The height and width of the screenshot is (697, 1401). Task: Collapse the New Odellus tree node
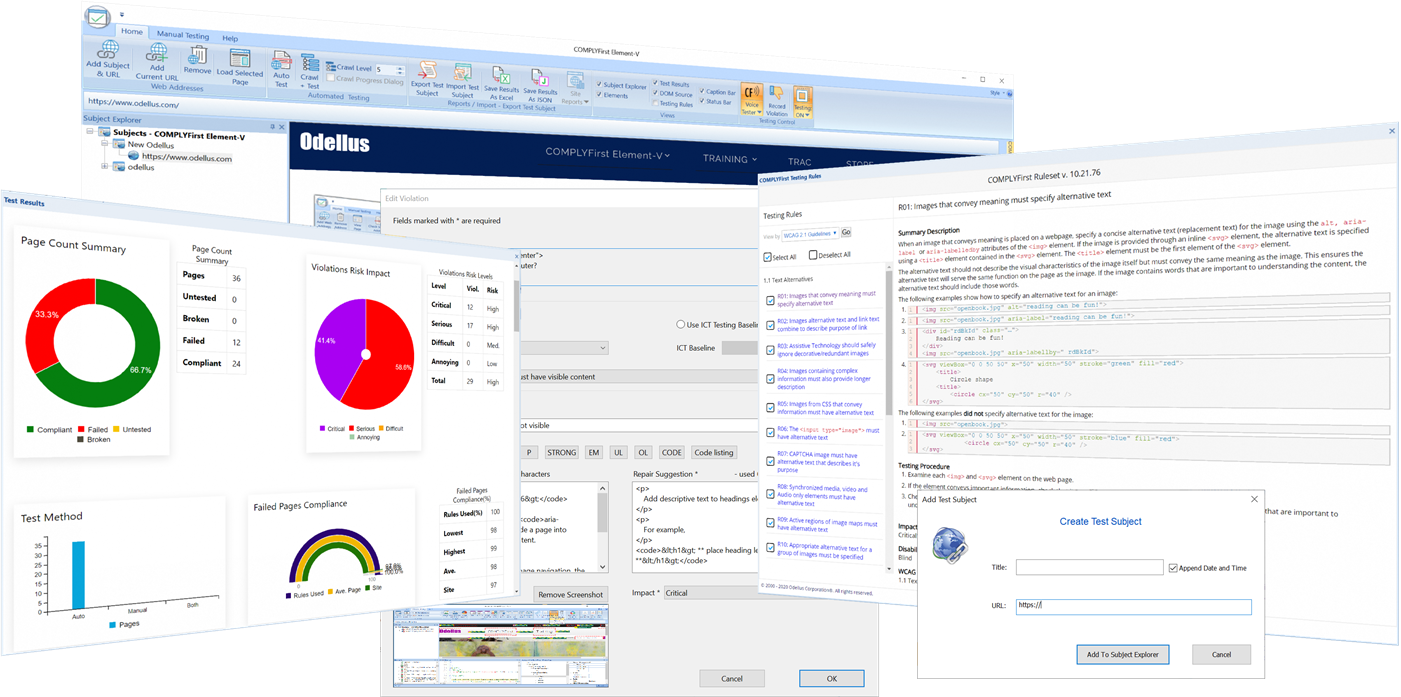[104, 145]
